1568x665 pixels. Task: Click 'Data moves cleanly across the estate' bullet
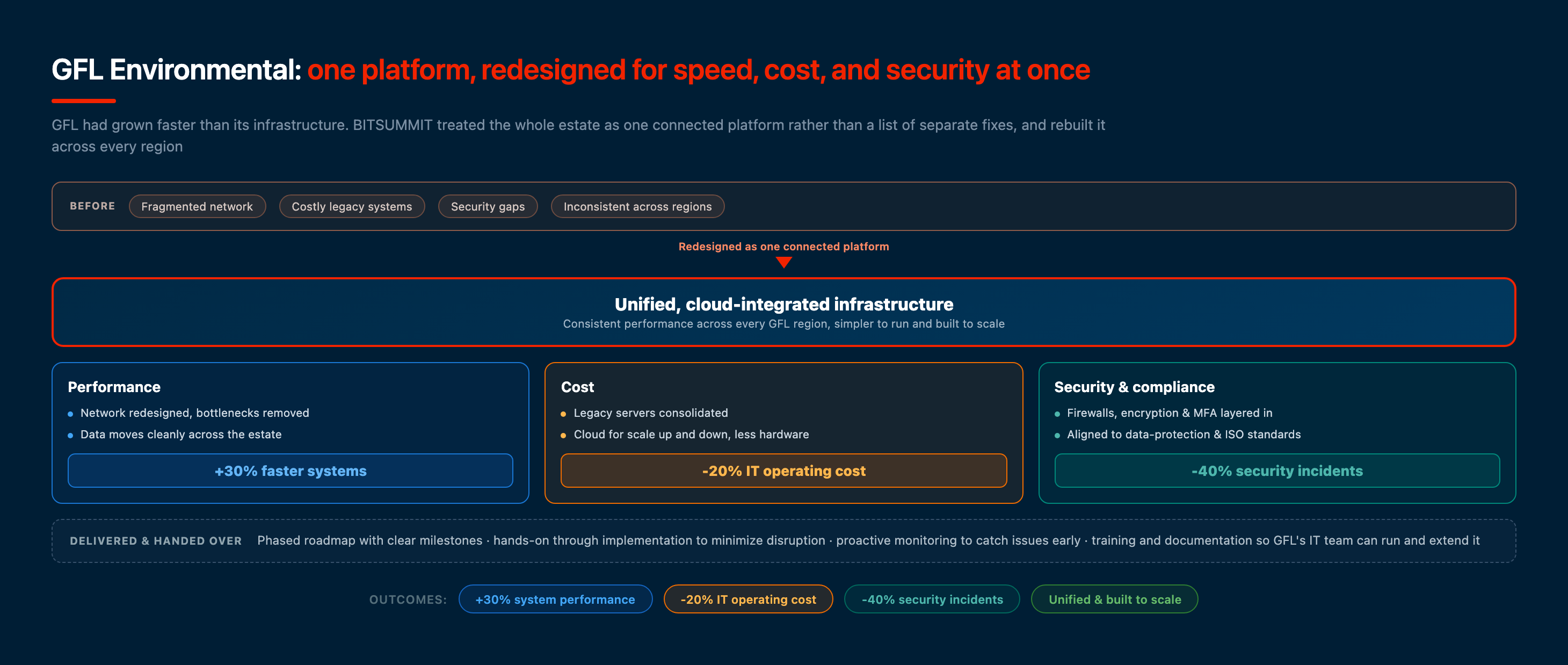point(181,434)
